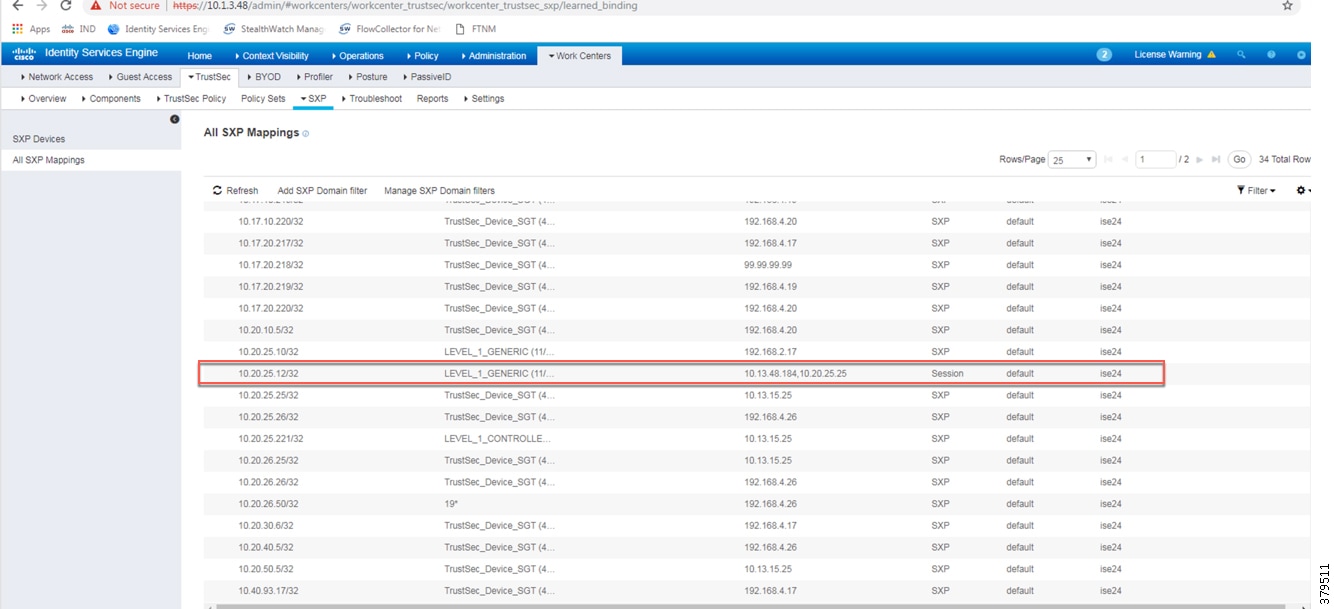Open the notifications badge showing 2
The width and height of the screenshot is (1334, 609).
[x=1104, y=55]
